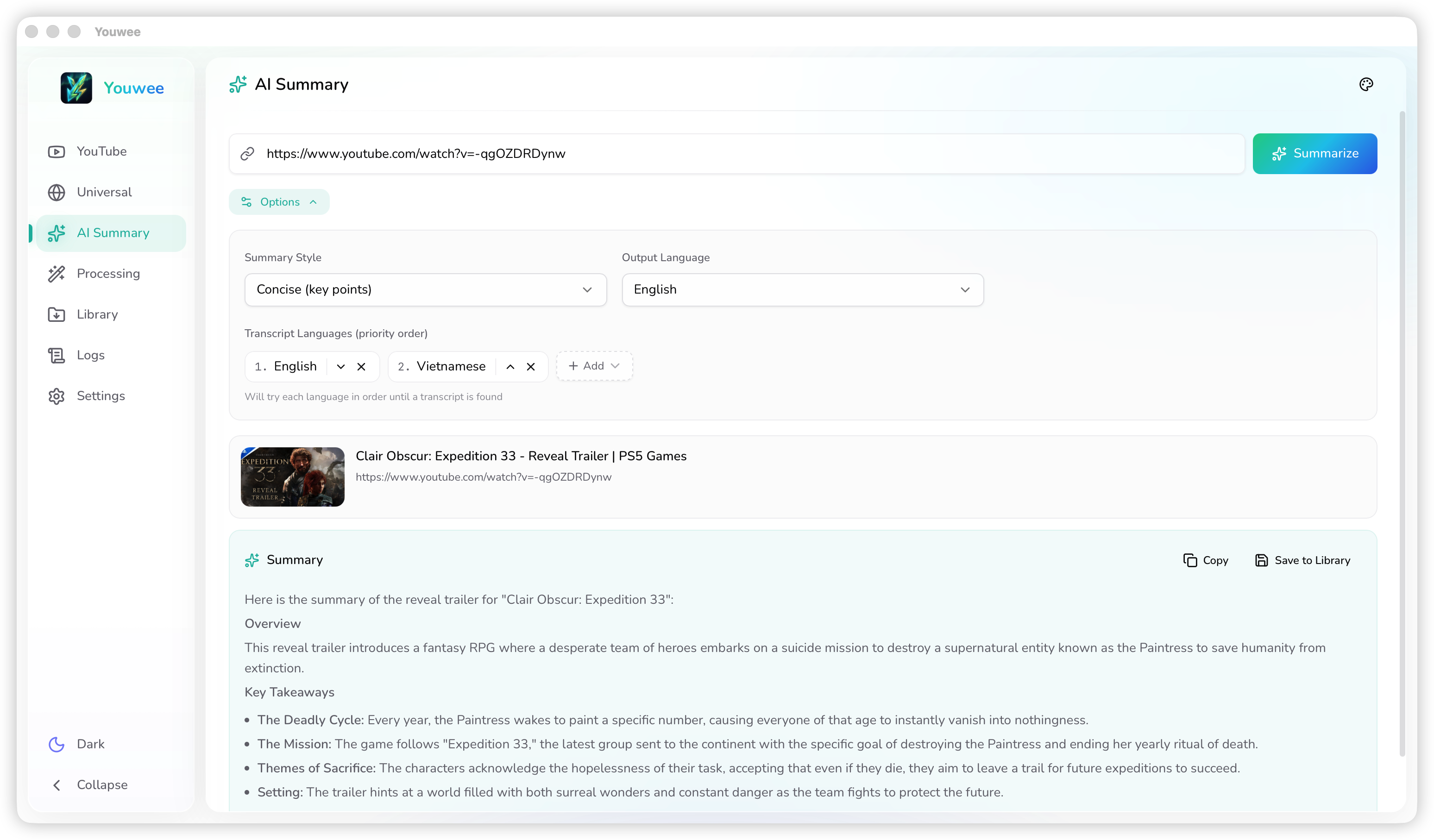This screenshot has height=840, width=1434.
Task: Open Logs from the sidebar
Action: pyautogui.click(x=90, y=355)
